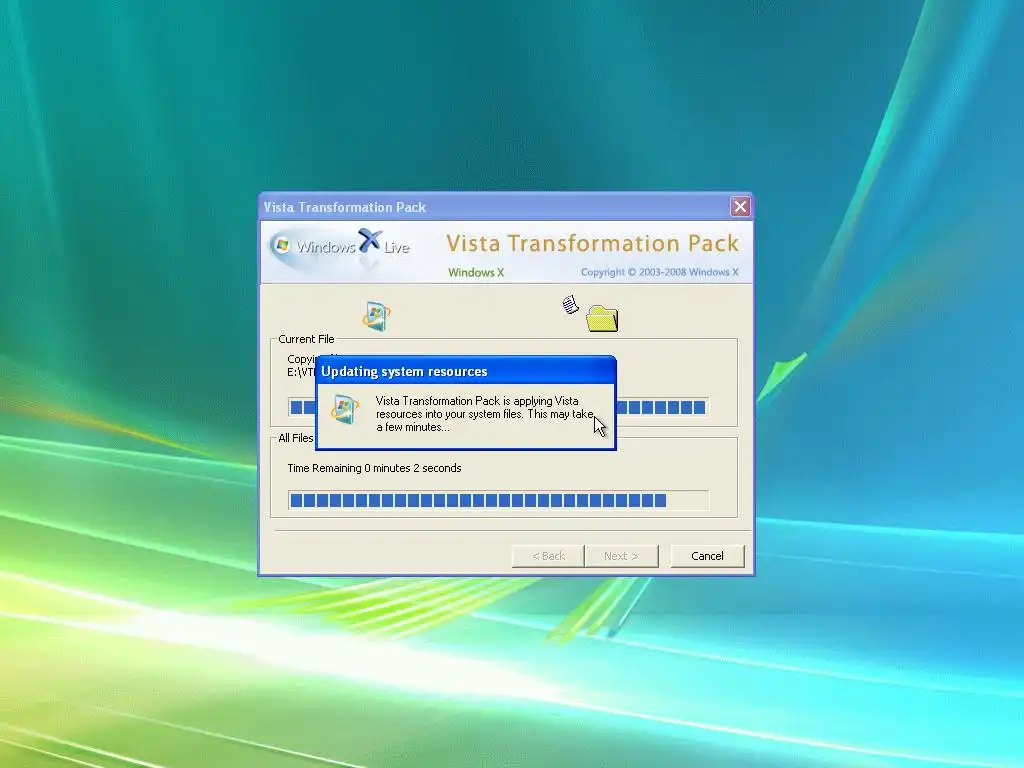
Task: Click the icon in the Updating system resources popup
Action: pos(345,410)
